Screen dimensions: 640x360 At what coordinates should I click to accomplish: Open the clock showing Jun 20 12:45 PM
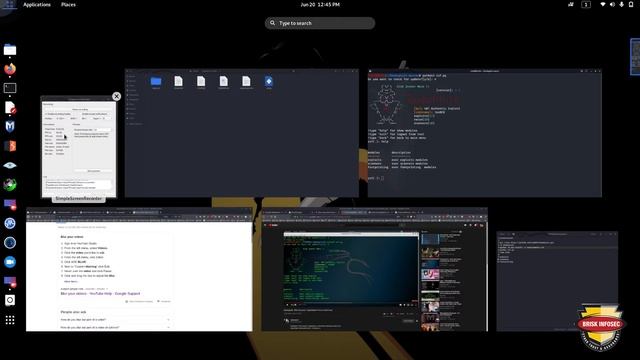[x=320, y=4]
